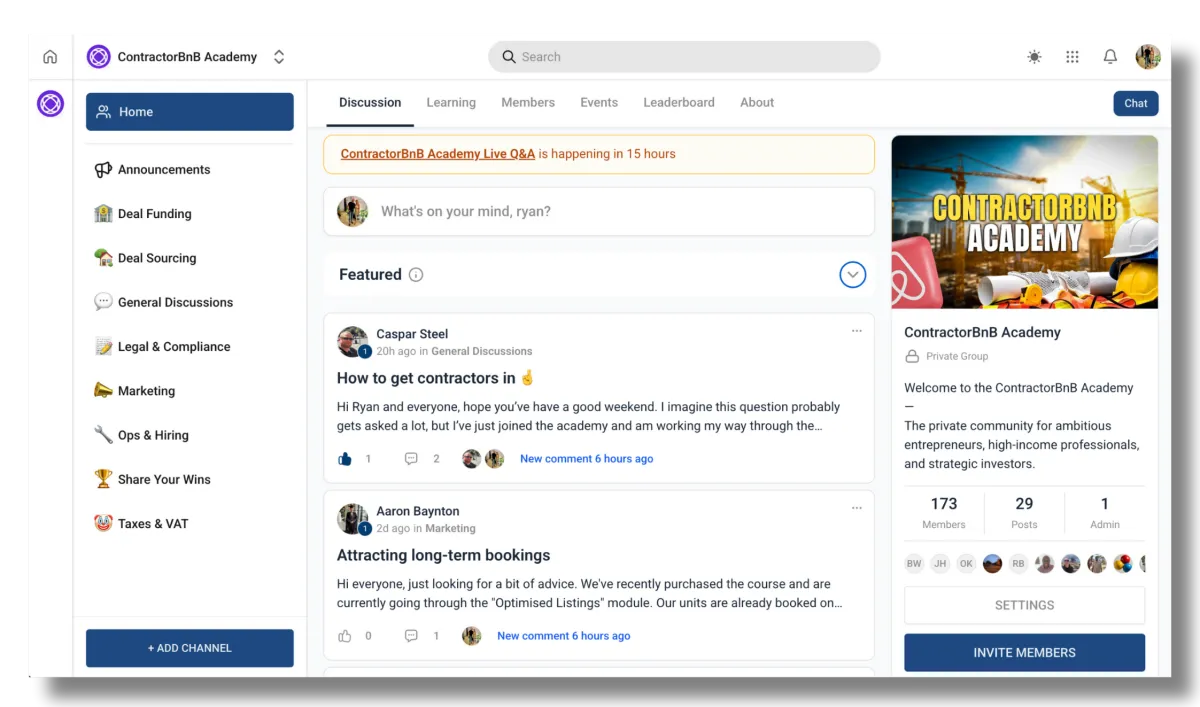Click the 29 Posts count

click(x=1024, y=512)
